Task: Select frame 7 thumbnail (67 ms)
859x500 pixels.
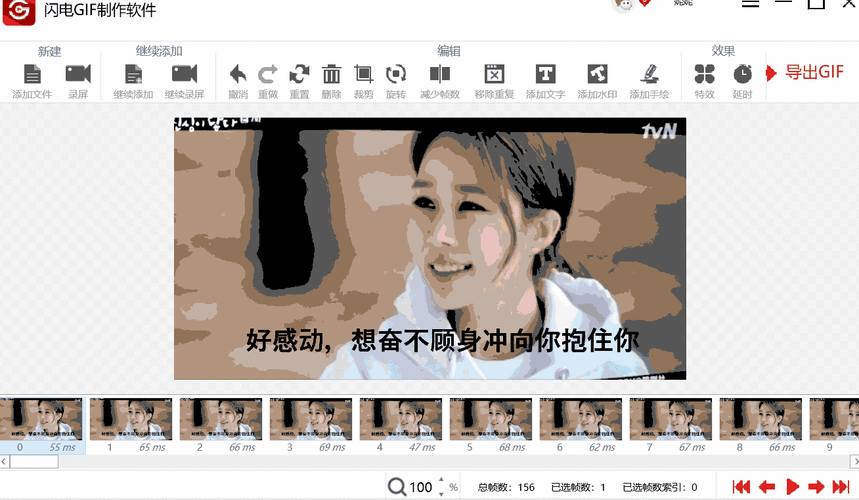Action: 671,419
